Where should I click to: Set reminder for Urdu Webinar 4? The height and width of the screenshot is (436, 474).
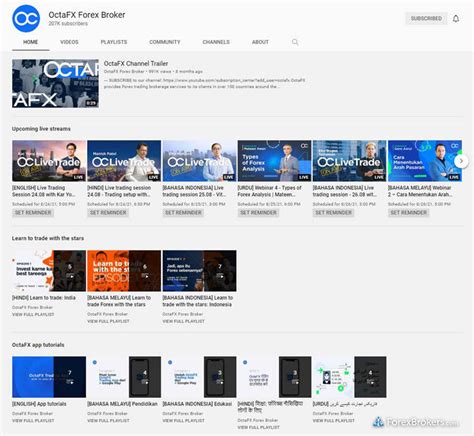click(258, 213)
